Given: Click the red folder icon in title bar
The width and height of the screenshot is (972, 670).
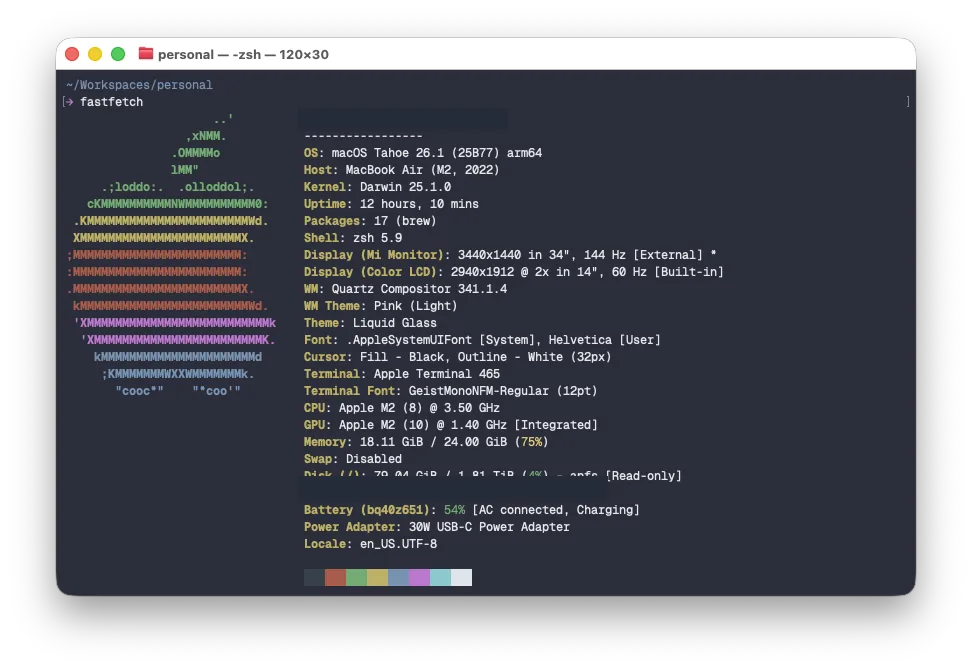Looking at the screenshot, I should click(146, 54).
